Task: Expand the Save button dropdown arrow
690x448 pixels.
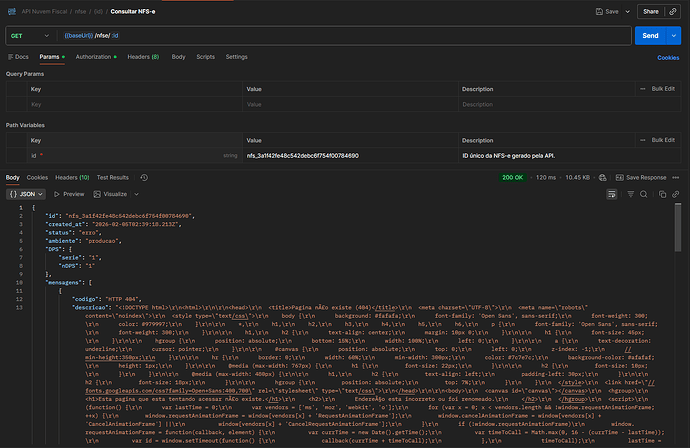Action: coord(625,12)
